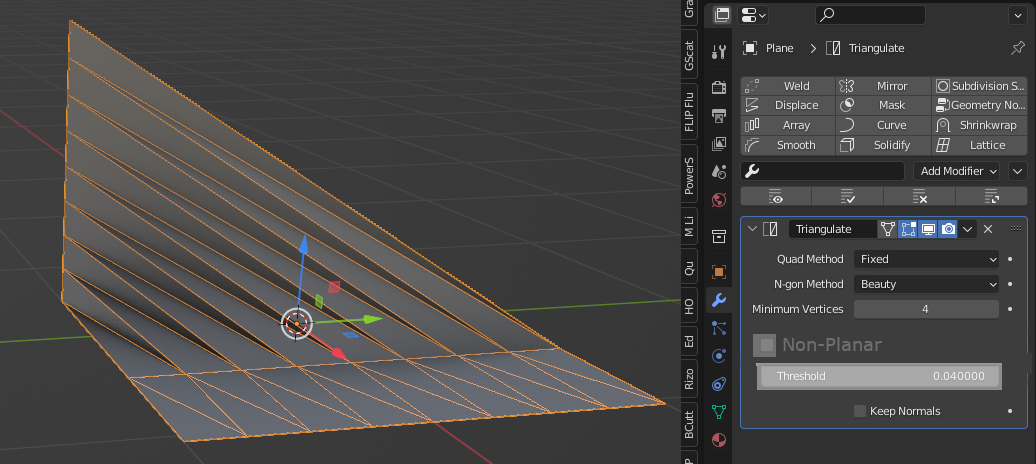
Task: Open the Quad Method dropdown set to Fixed
Action: 926,259
